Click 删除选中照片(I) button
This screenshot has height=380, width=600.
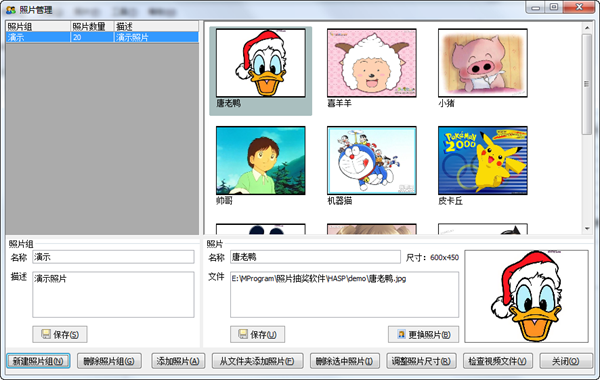[344, 361]
